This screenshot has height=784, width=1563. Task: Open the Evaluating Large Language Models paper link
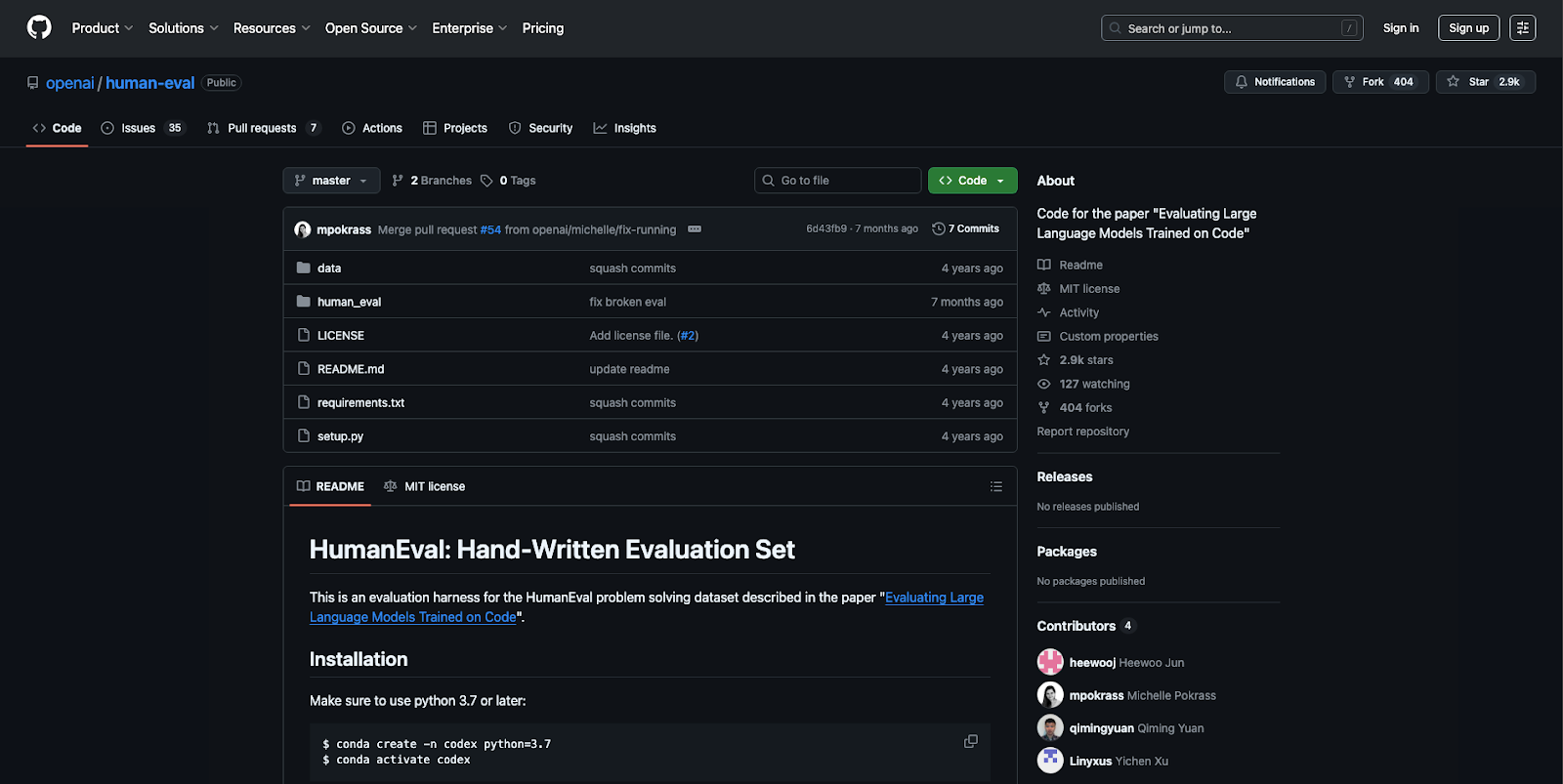(647, 607)
